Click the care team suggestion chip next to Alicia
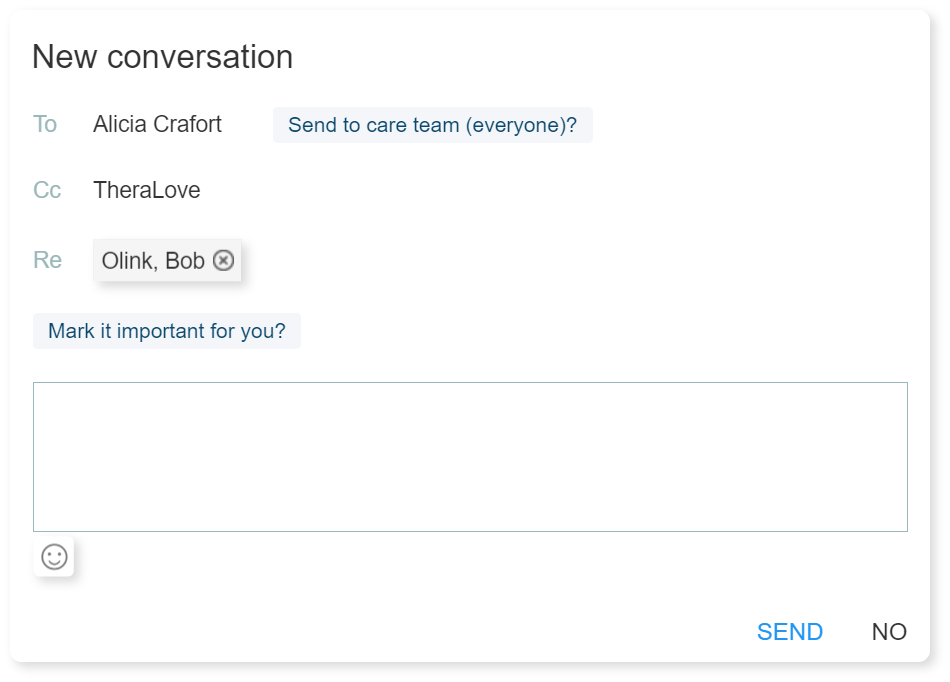 click(x=433, y=125)
